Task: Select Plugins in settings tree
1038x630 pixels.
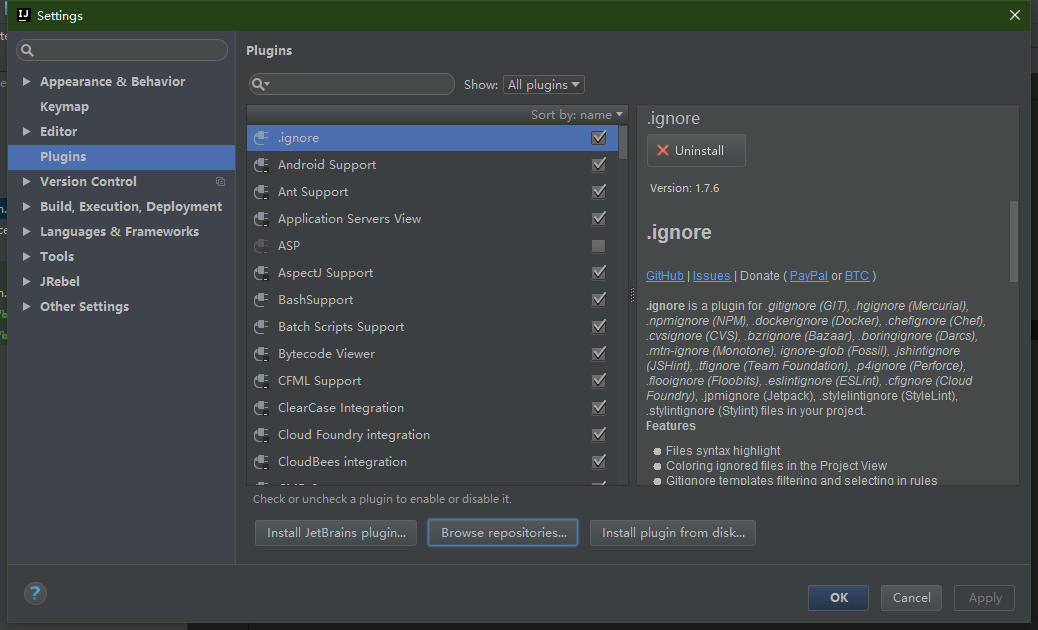Action: click(121, 157)
